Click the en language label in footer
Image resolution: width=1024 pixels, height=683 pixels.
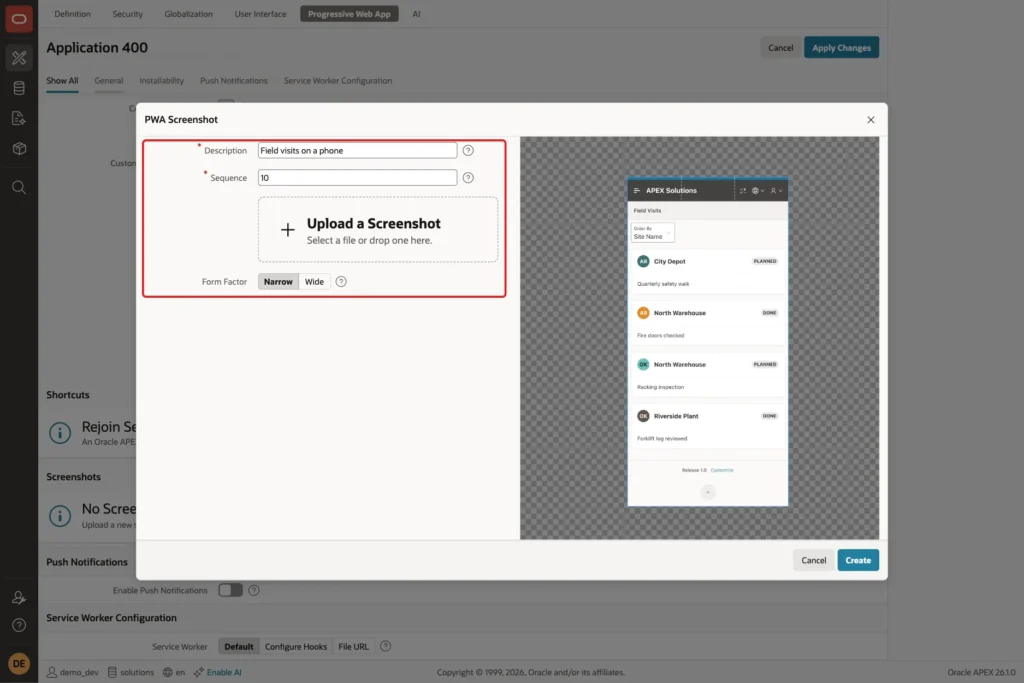(180, 672)
